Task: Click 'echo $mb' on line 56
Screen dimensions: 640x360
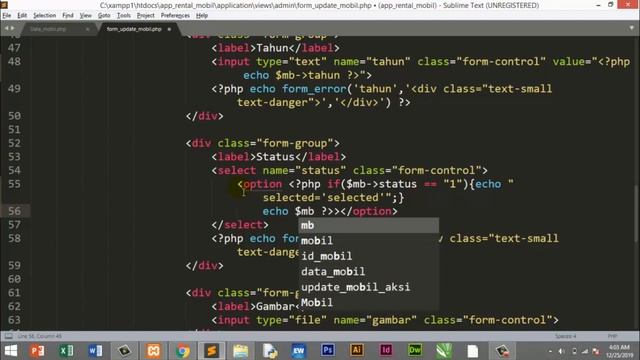Action: [x=288, y=211]
